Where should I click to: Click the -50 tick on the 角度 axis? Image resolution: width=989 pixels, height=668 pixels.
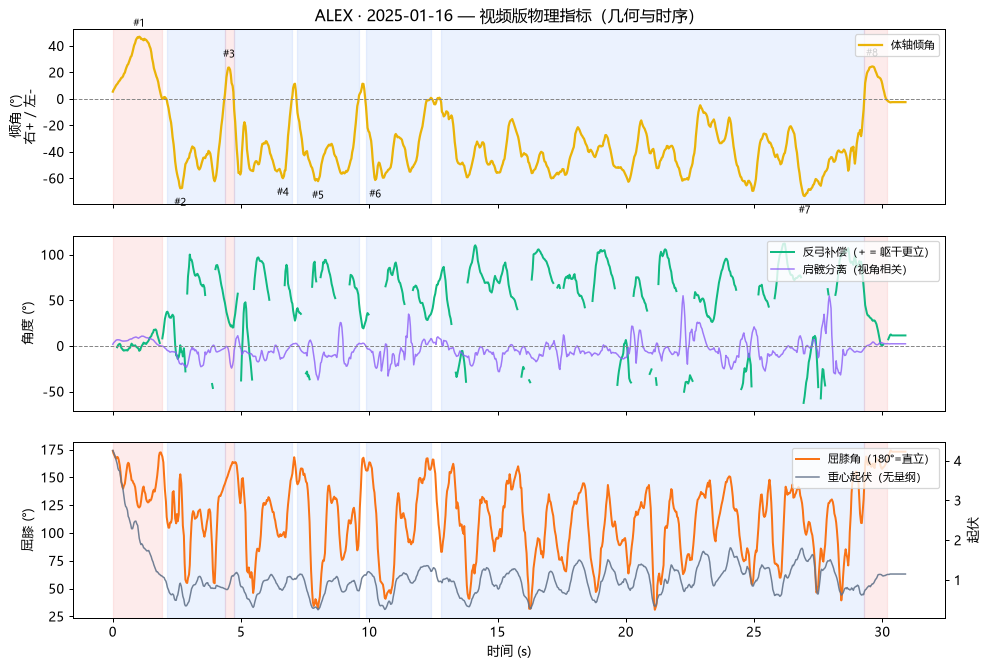54,392
